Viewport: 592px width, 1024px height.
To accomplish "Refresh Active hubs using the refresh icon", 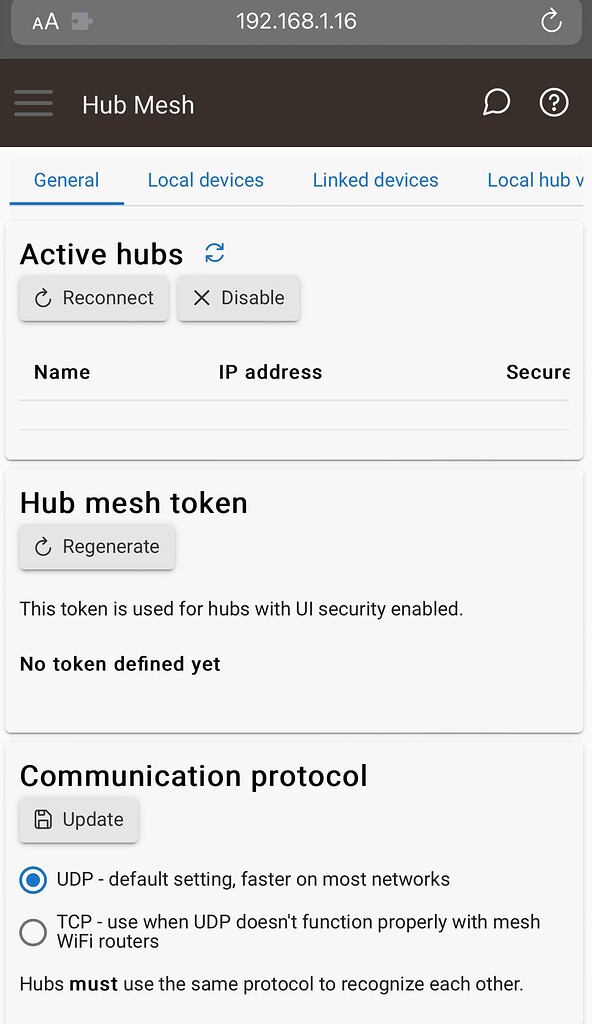I will [214, 253].
